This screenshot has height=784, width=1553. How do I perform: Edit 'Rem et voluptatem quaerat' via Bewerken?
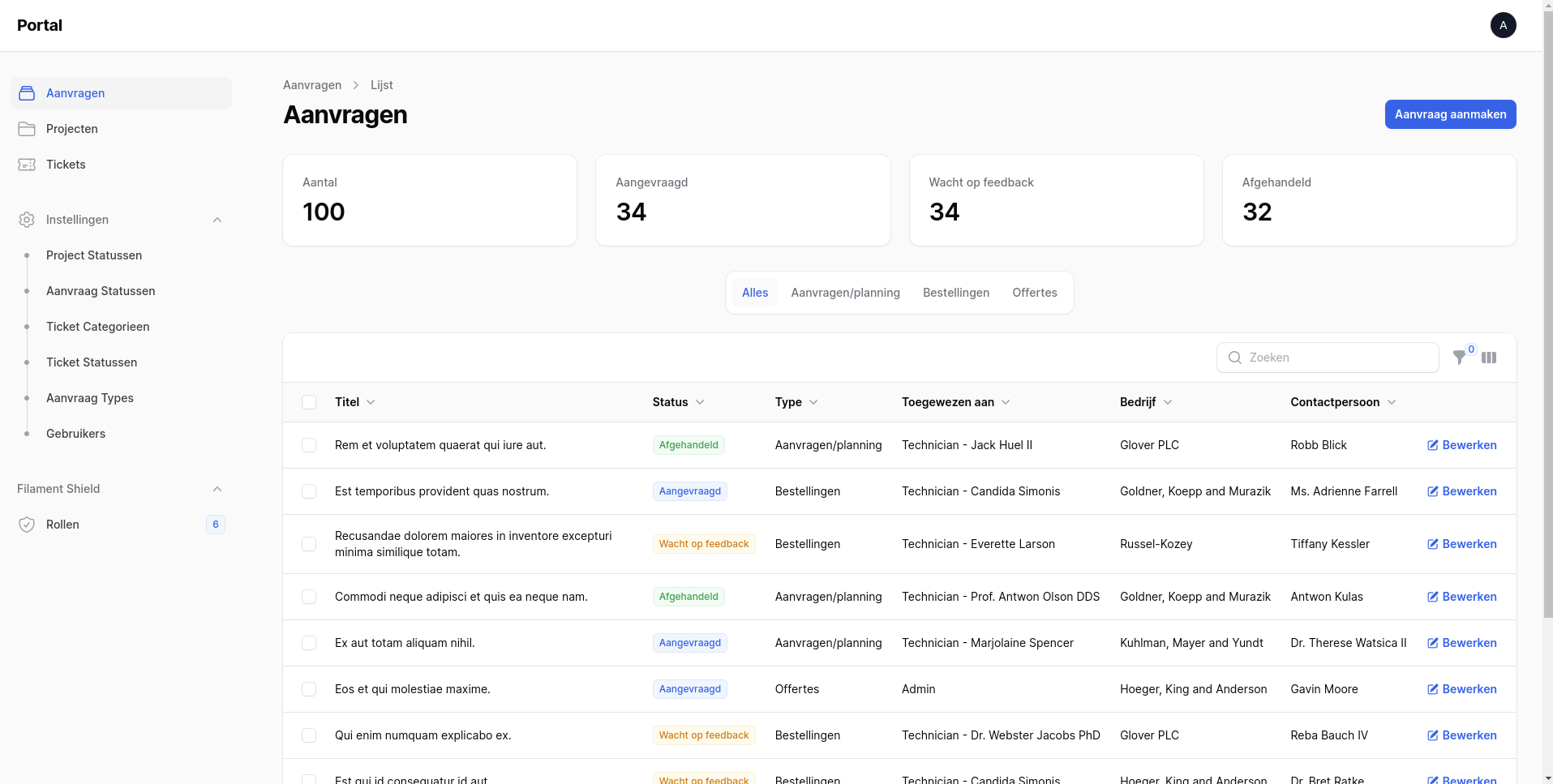point(1462,445)
